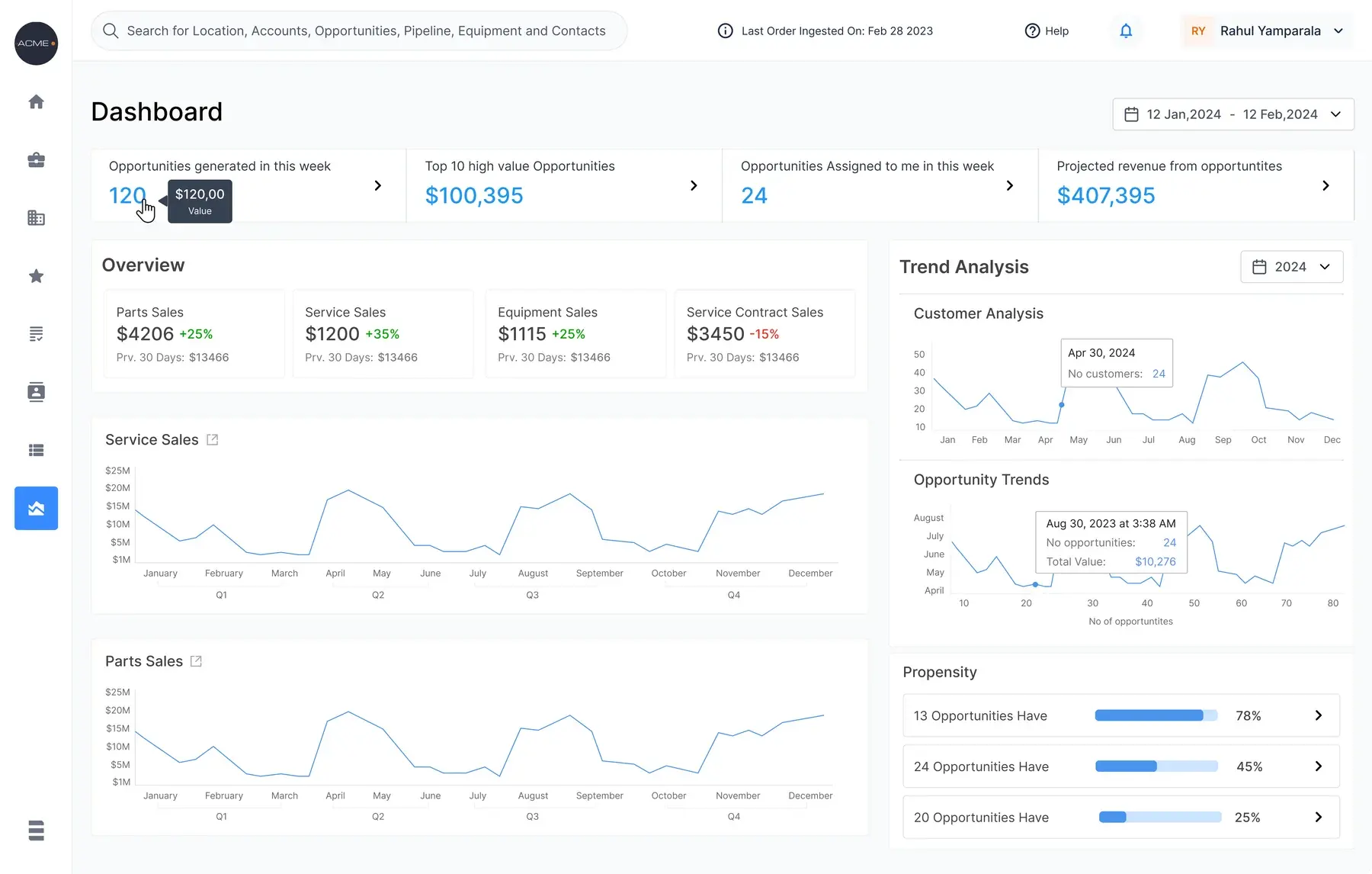Click the search magnifier icon
The height and width of the screenshot is (874, 1372).
[x=111, y=31]
